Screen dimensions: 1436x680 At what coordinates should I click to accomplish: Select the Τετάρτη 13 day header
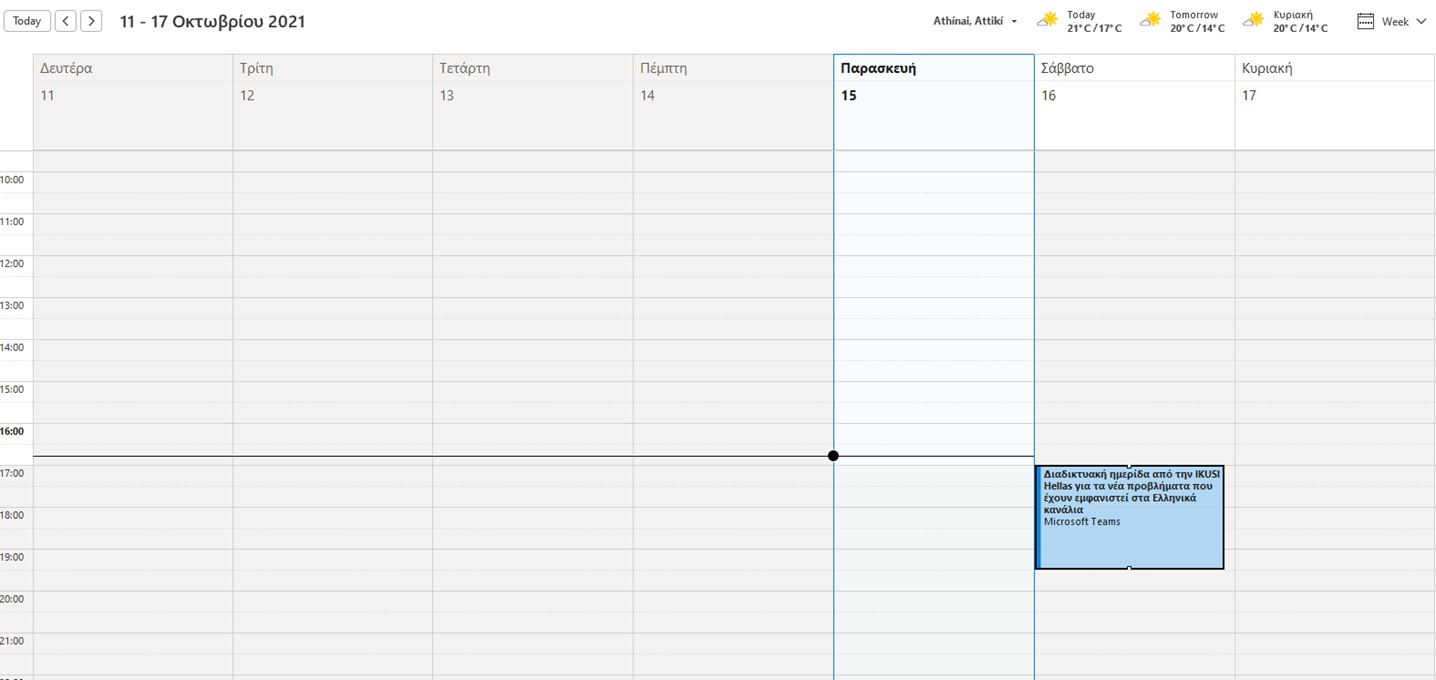532,82
